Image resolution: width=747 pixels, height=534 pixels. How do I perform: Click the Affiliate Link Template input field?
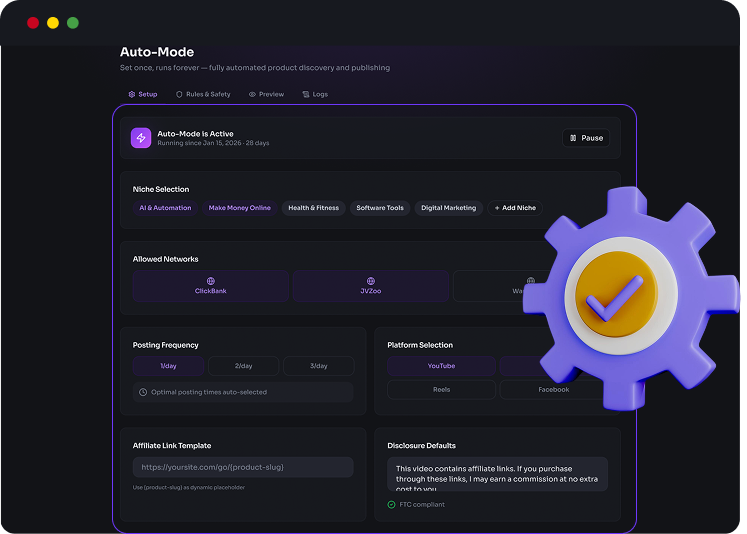[x=243, y=467]
